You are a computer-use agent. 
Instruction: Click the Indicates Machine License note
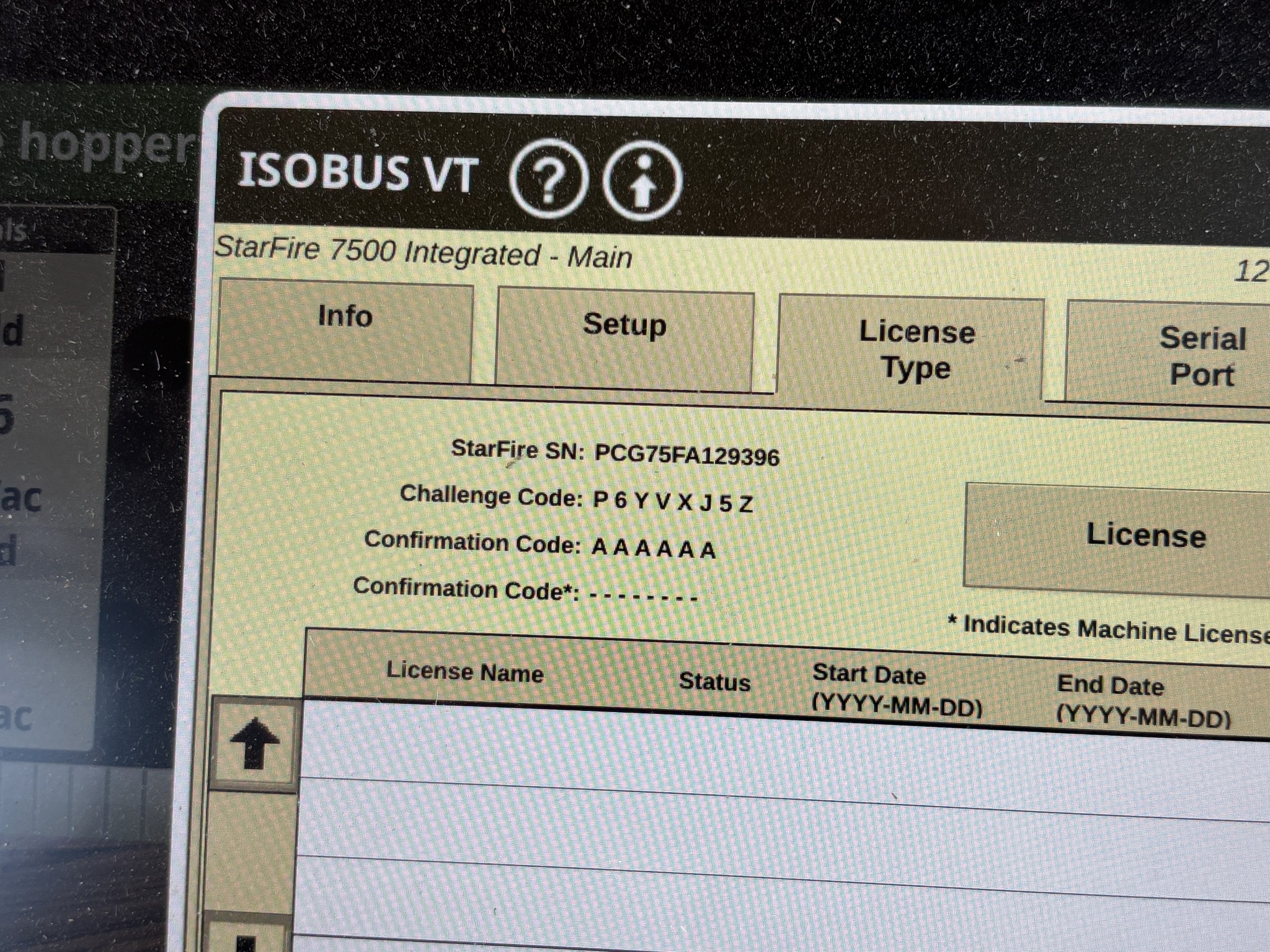[1110, 630]
